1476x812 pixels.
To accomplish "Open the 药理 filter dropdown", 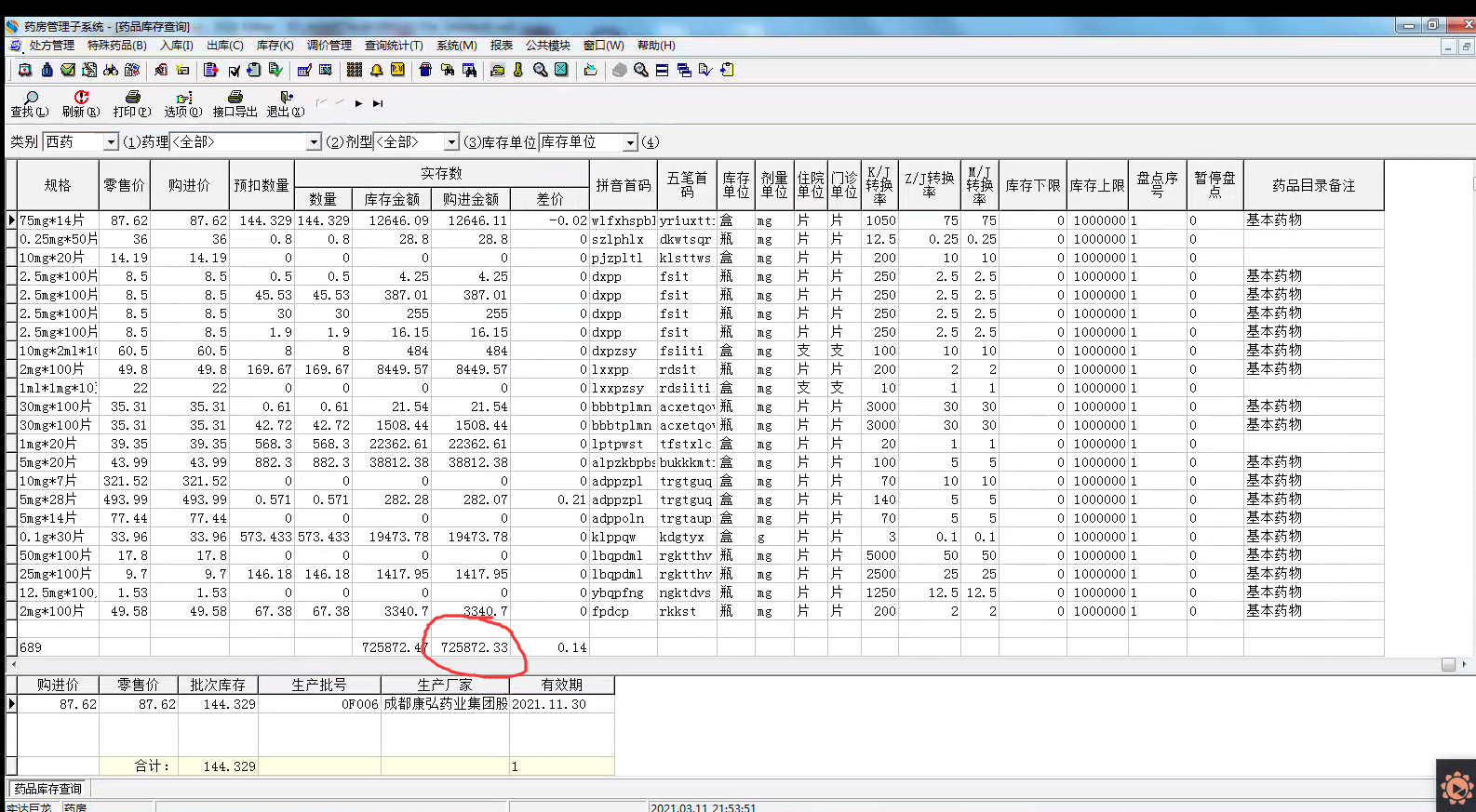I will tap(314, 142).
